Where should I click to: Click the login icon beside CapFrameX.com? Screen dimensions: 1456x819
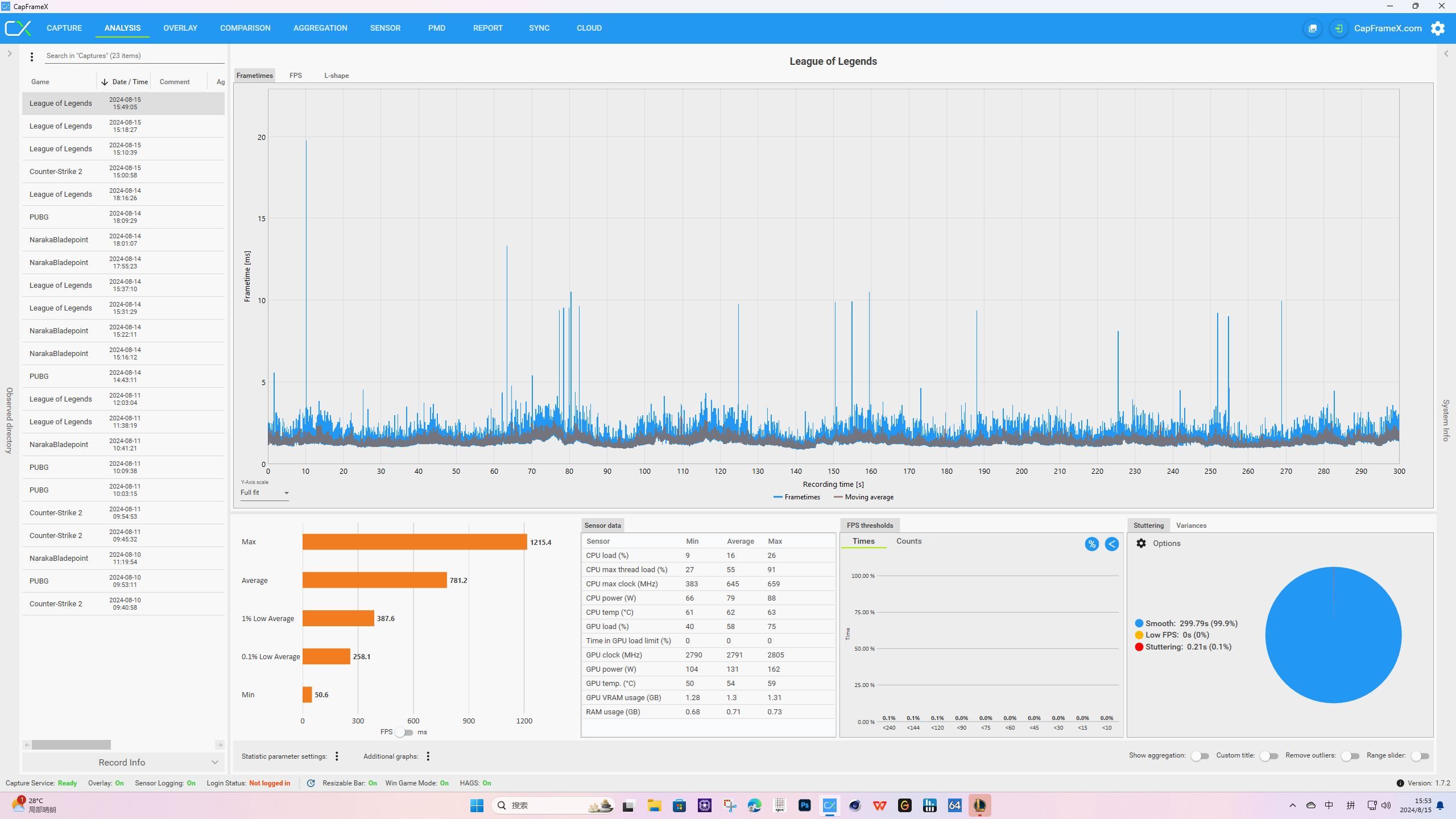tap(1339, 28)
